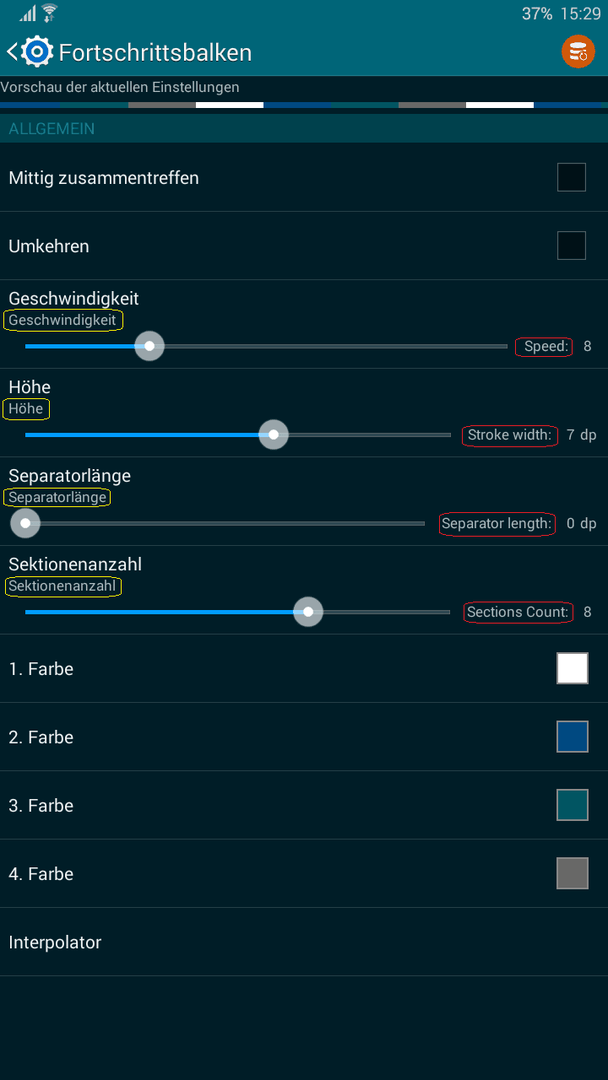The image size is (608, 1080).
Task: Click the Separatorlänge slider handle
Action: coord(25,523)
